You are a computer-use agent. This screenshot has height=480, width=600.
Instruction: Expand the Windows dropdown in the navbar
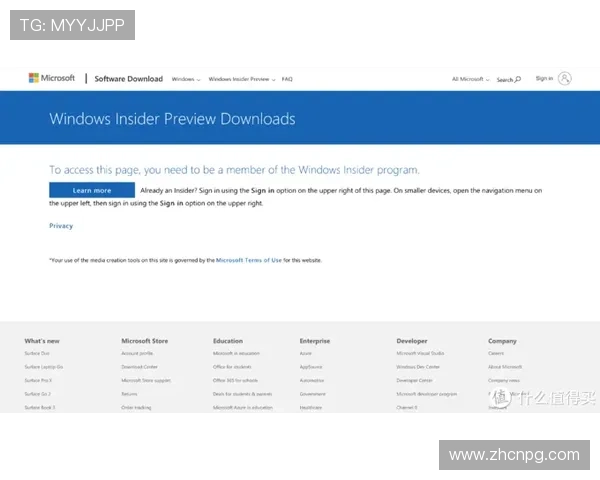[x=186, y=79]
